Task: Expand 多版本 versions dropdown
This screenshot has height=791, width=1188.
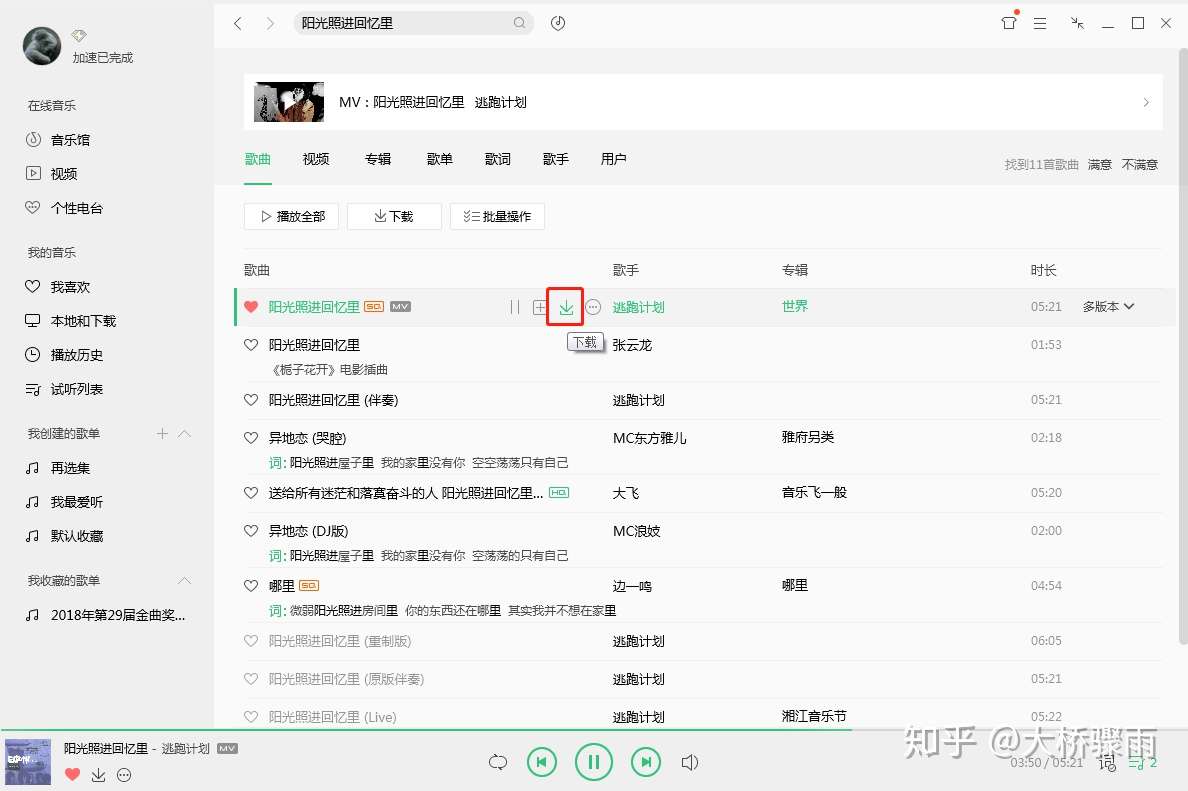Action: [1108, 306]
